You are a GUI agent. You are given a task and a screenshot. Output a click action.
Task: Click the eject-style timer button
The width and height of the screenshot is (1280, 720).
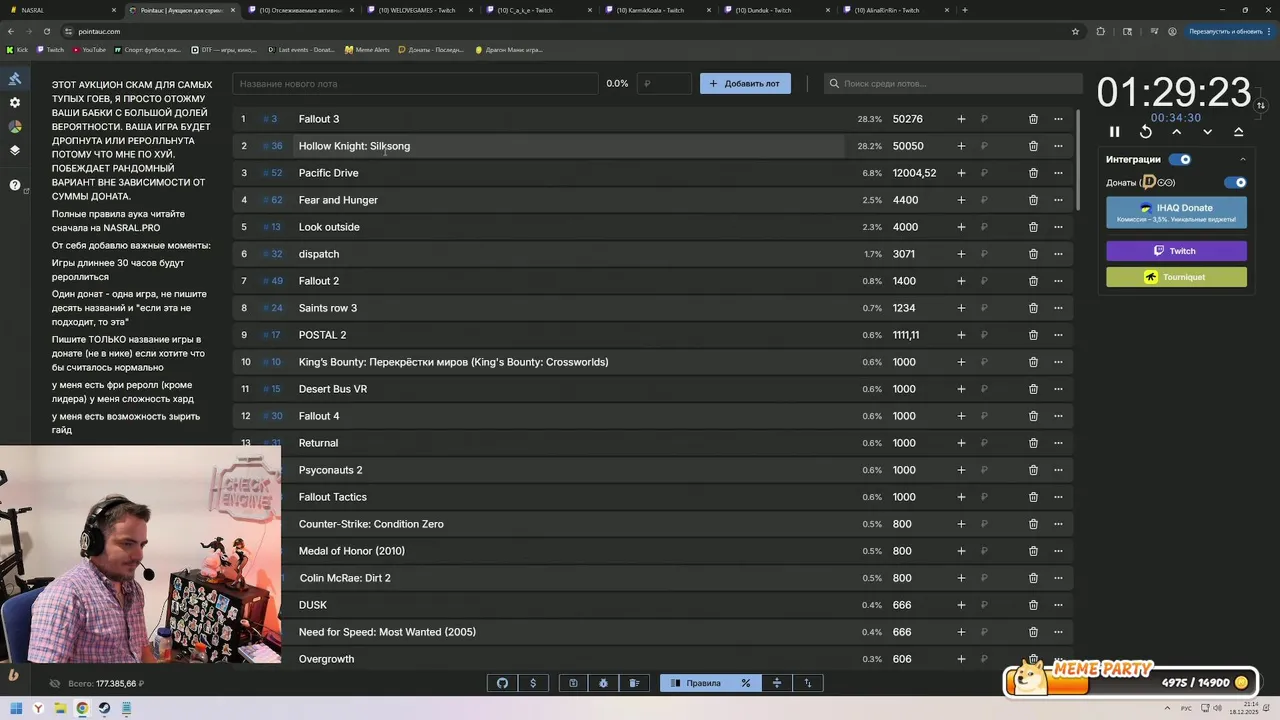(x=1239, y=132)
